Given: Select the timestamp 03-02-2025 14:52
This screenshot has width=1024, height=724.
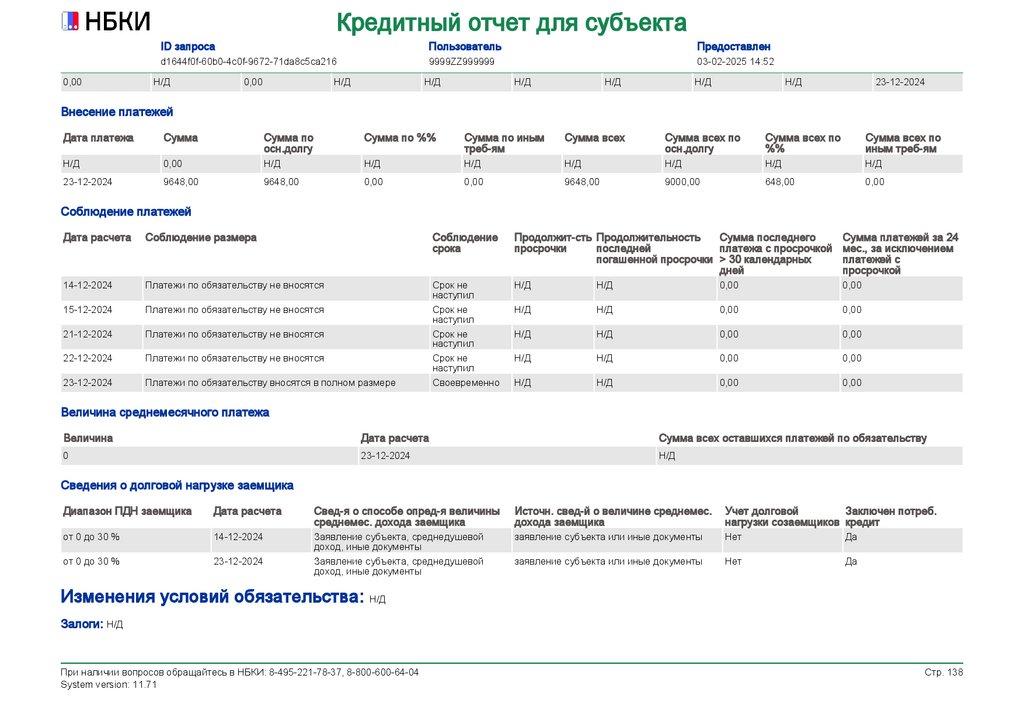Looking at the screenshot, I should click(735, 61).
